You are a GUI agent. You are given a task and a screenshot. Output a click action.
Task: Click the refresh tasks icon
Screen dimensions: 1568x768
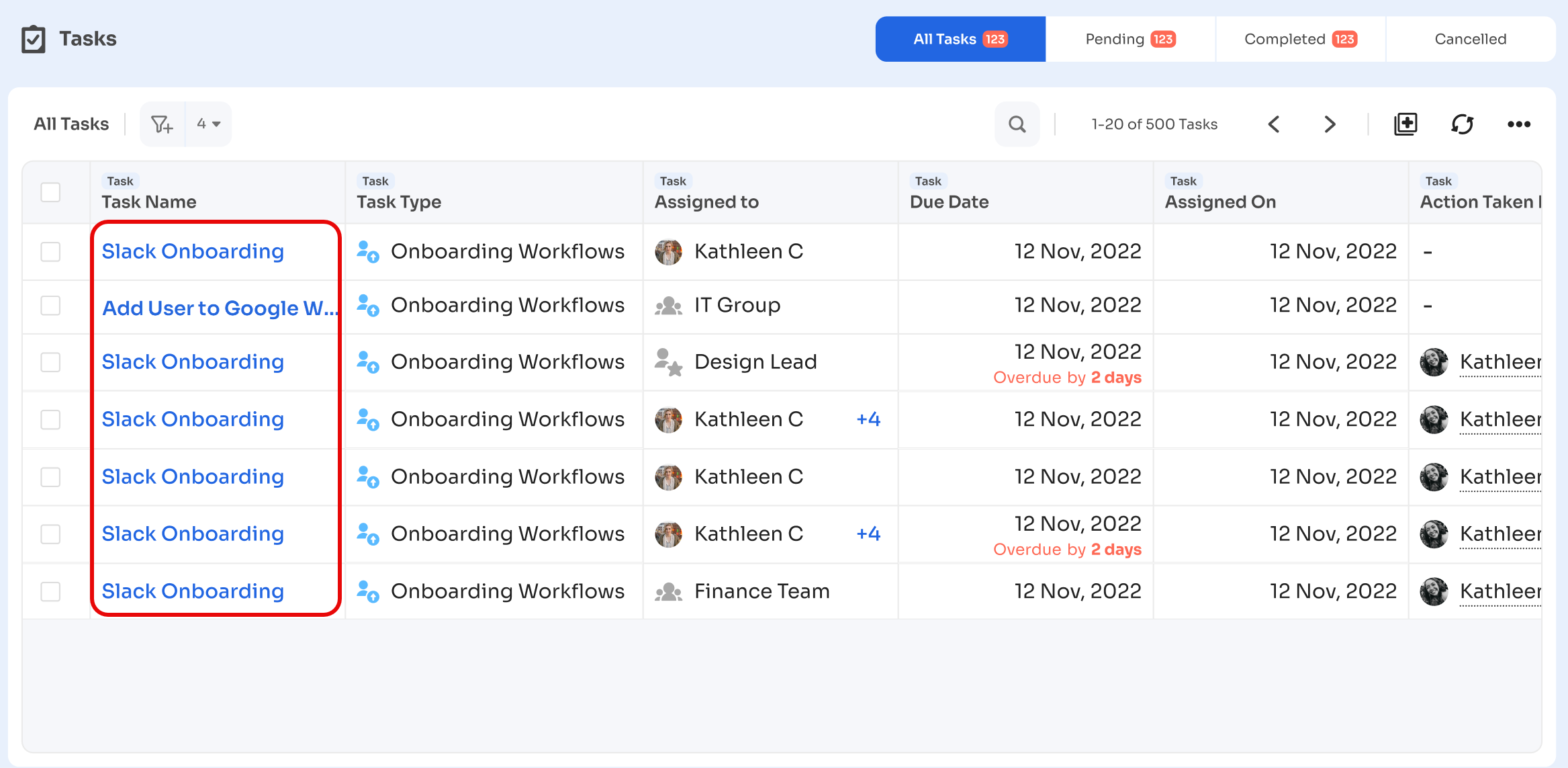[x=1462, y=124]
